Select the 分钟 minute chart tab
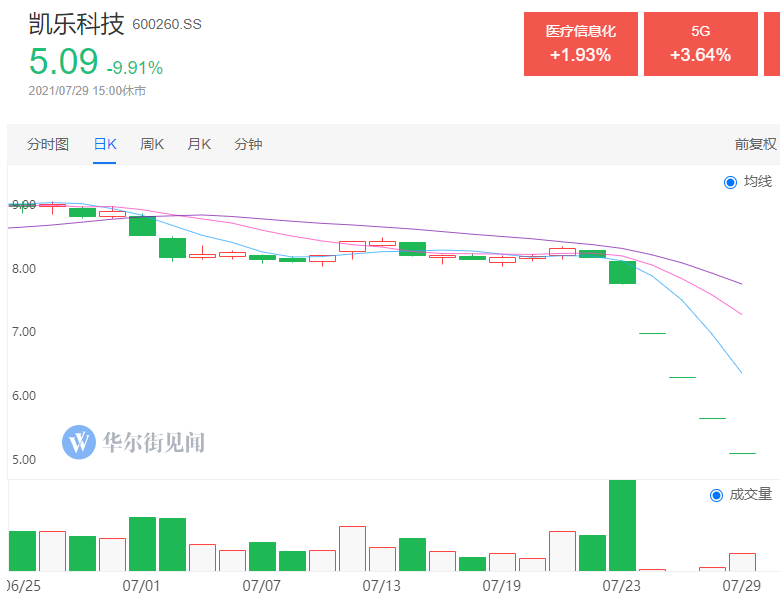 (248, 144)
